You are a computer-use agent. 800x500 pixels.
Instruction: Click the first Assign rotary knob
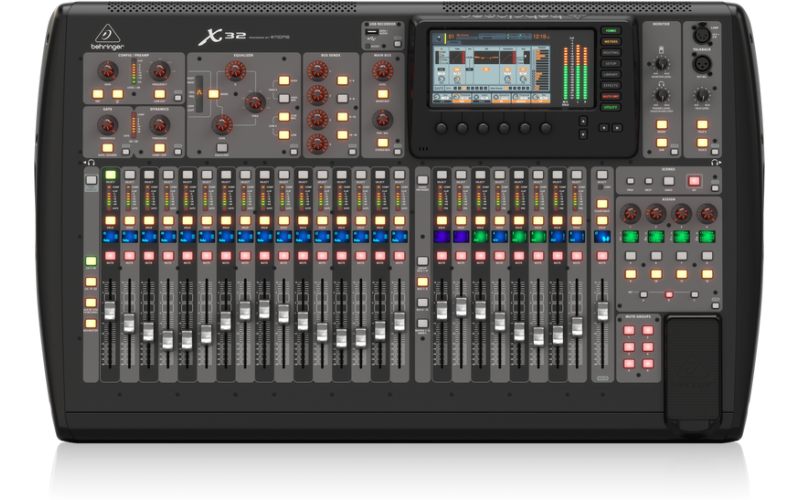click(x=631, y=214)
